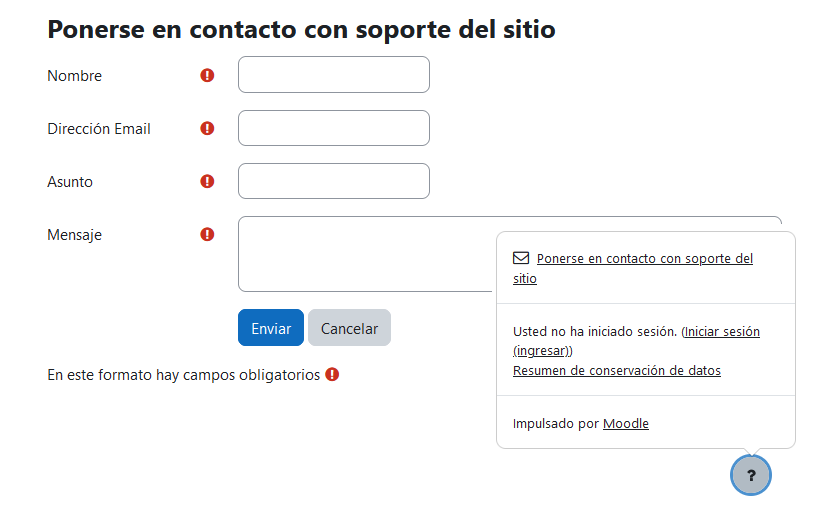This screenshot has width=815, height=521.
Task: Open the popup's soporte del sitio link
Action: pos(644,259)
